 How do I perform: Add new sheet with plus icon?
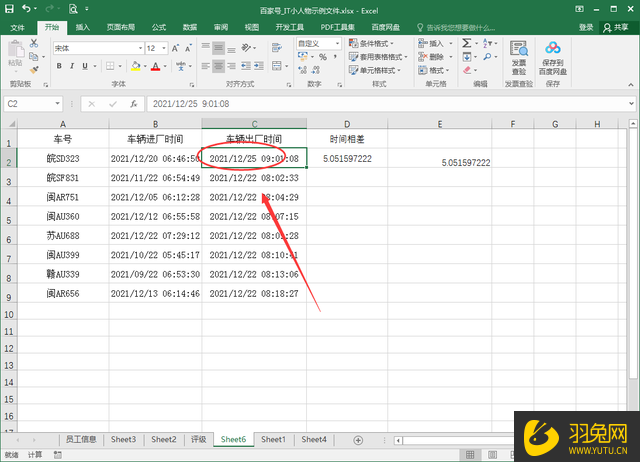coord(358,440)
